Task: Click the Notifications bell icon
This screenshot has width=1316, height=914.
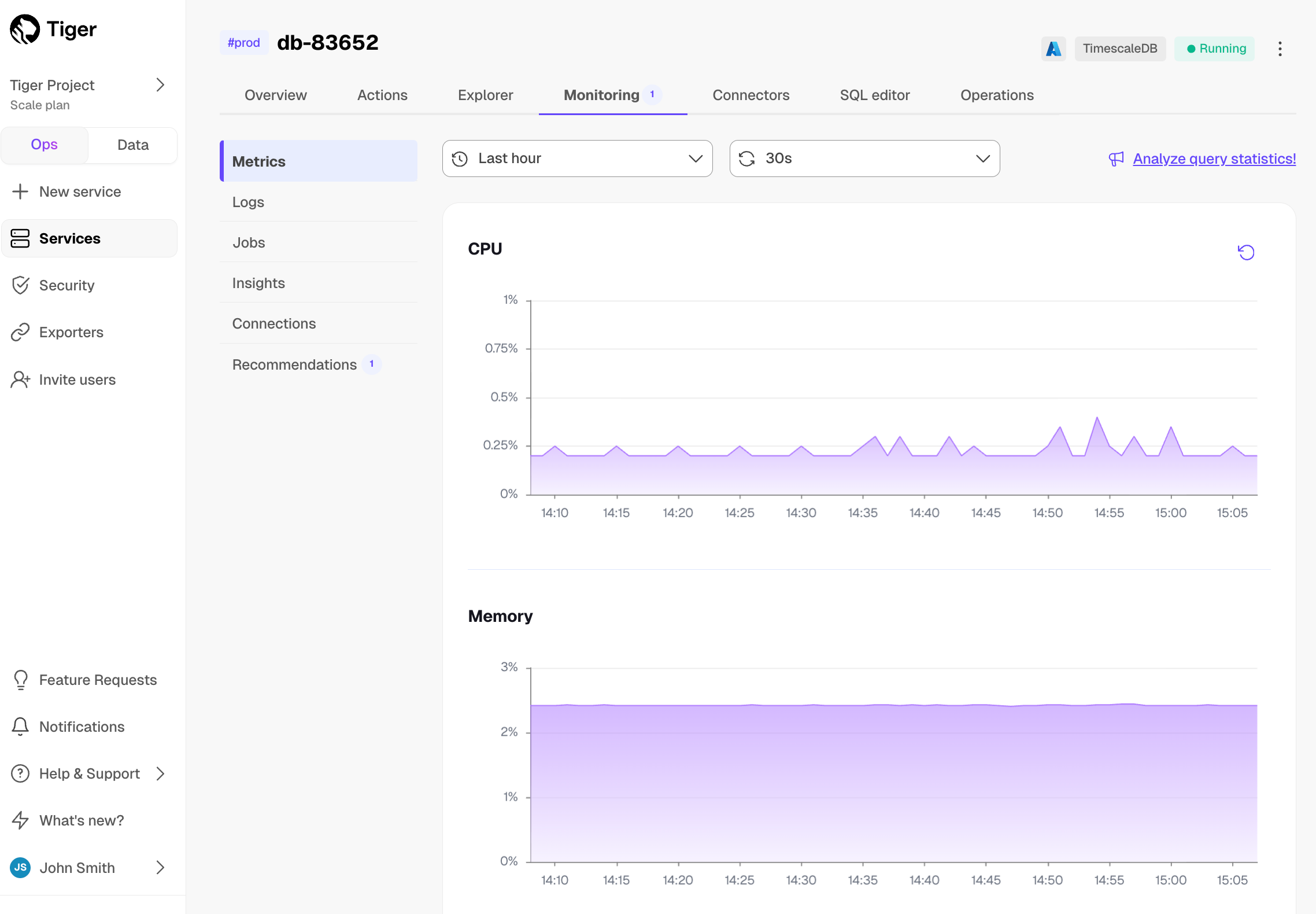Action: point(20,727)
